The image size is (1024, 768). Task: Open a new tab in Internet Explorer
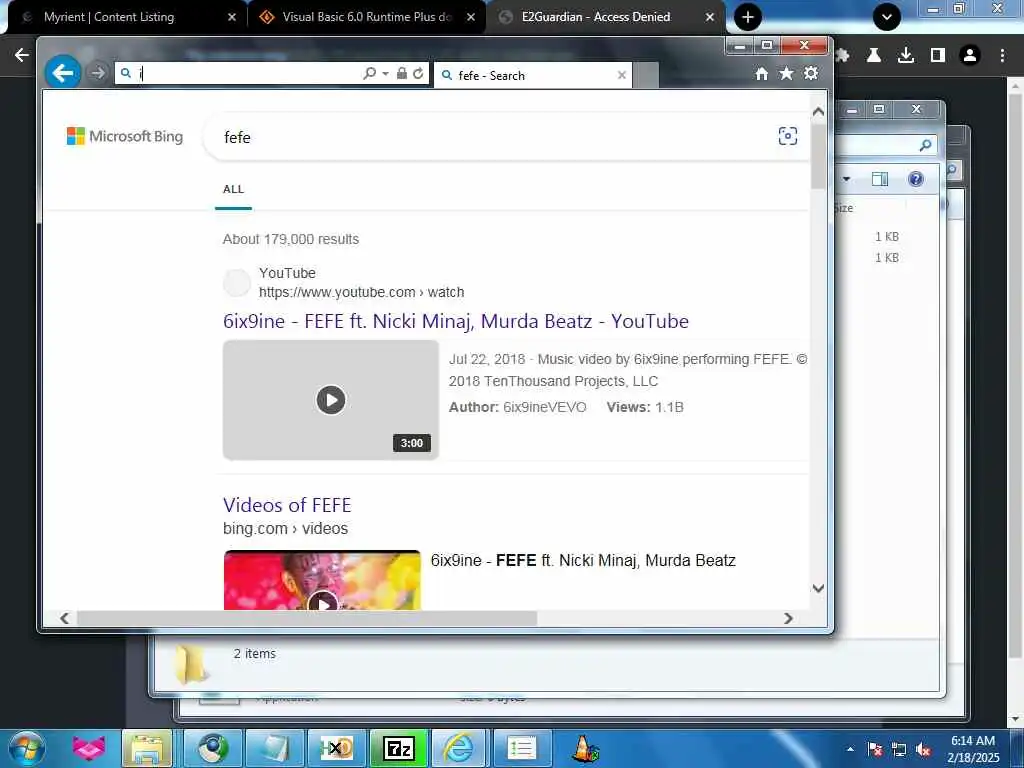646,75
